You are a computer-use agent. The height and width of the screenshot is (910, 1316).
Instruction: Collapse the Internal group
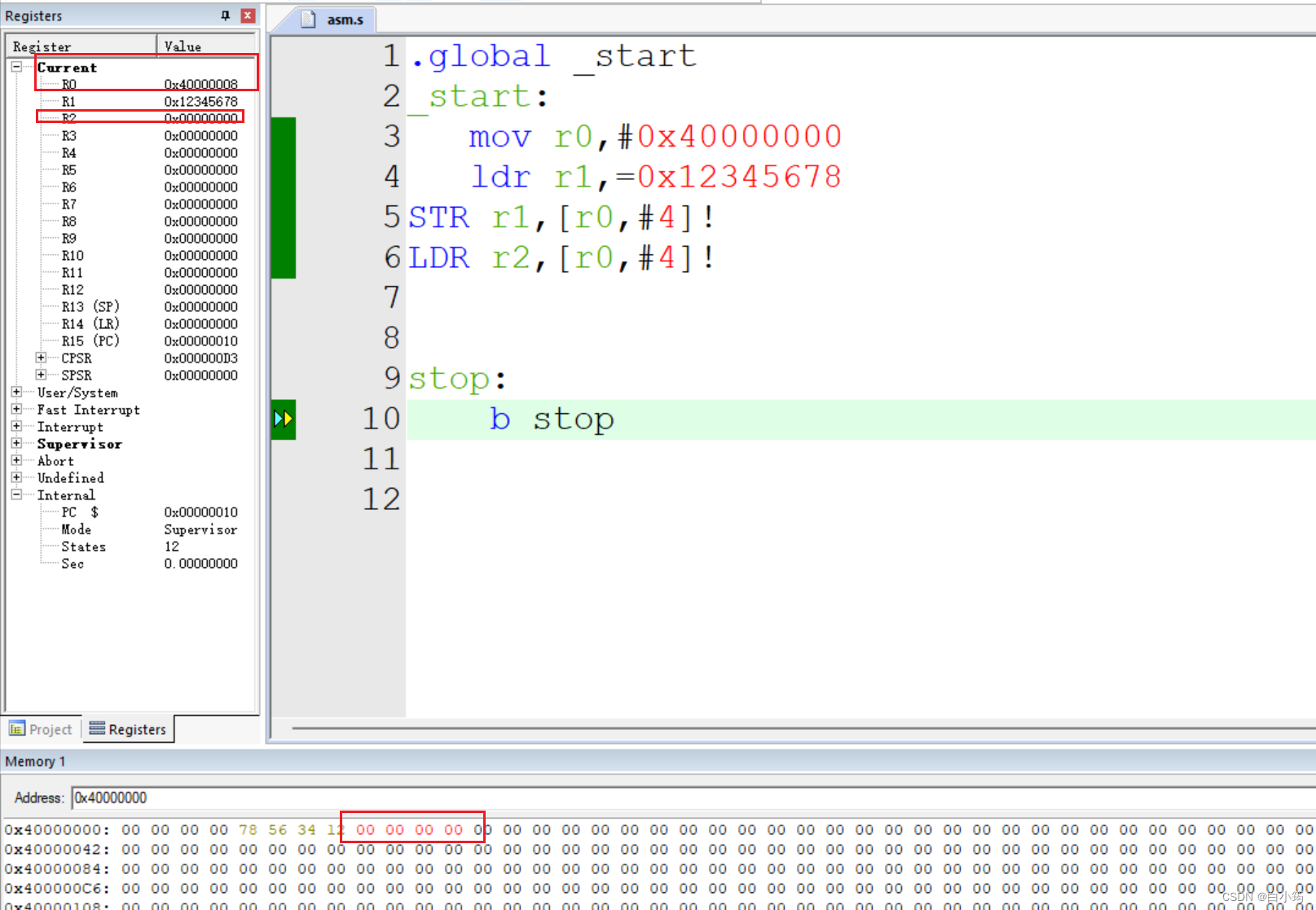point(16,495)
